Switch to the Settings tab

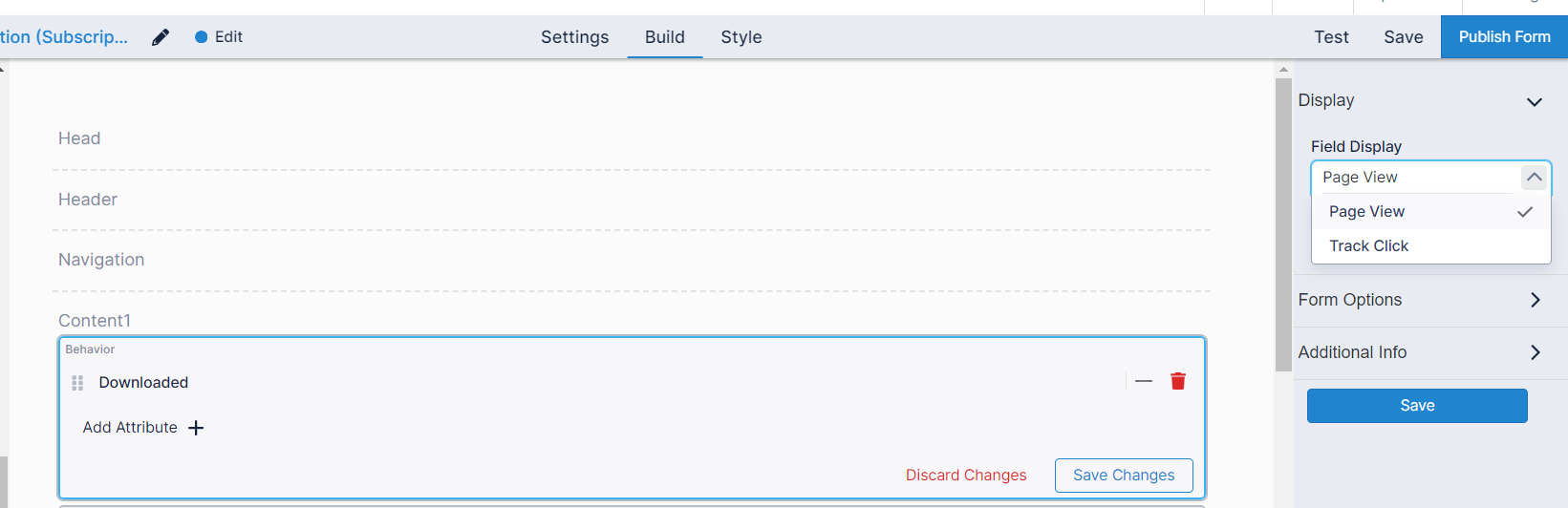point(574,37)
